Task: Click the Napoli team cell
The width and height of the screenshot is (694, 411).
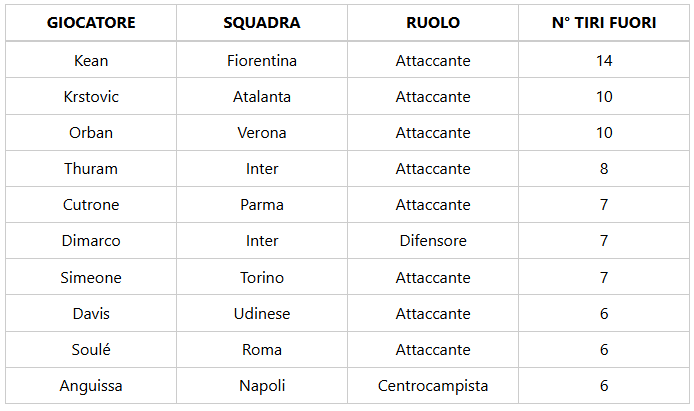Action: (262, 386)
